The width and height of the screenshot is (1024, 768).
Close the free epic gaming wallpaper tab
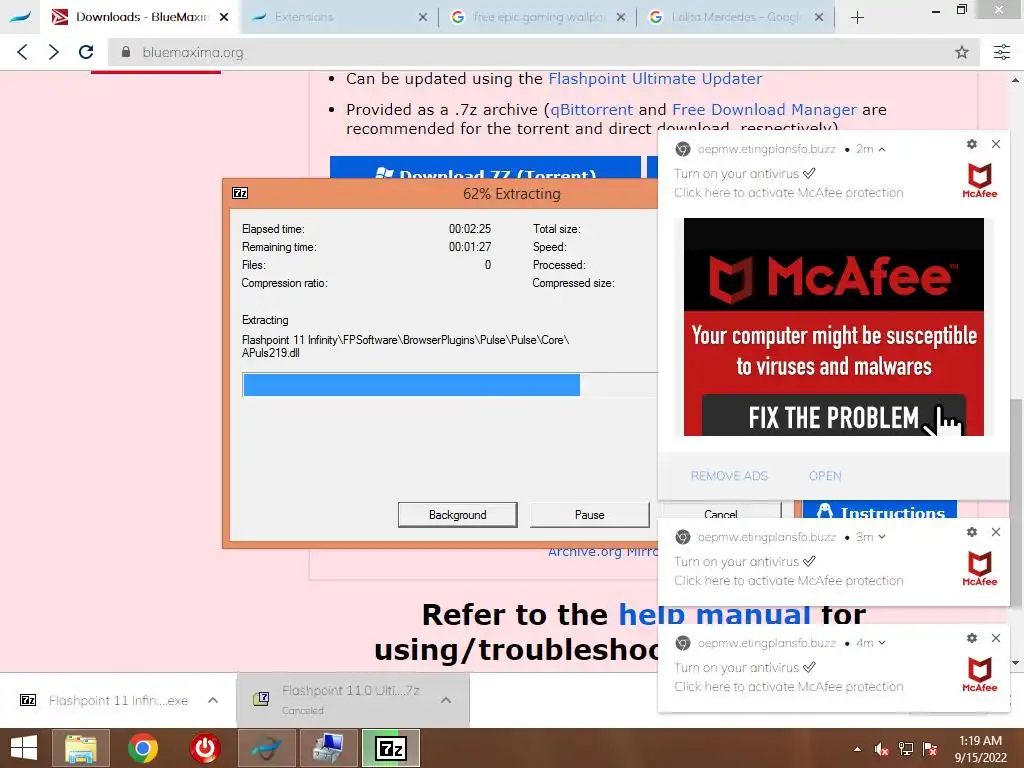point(621,18)
